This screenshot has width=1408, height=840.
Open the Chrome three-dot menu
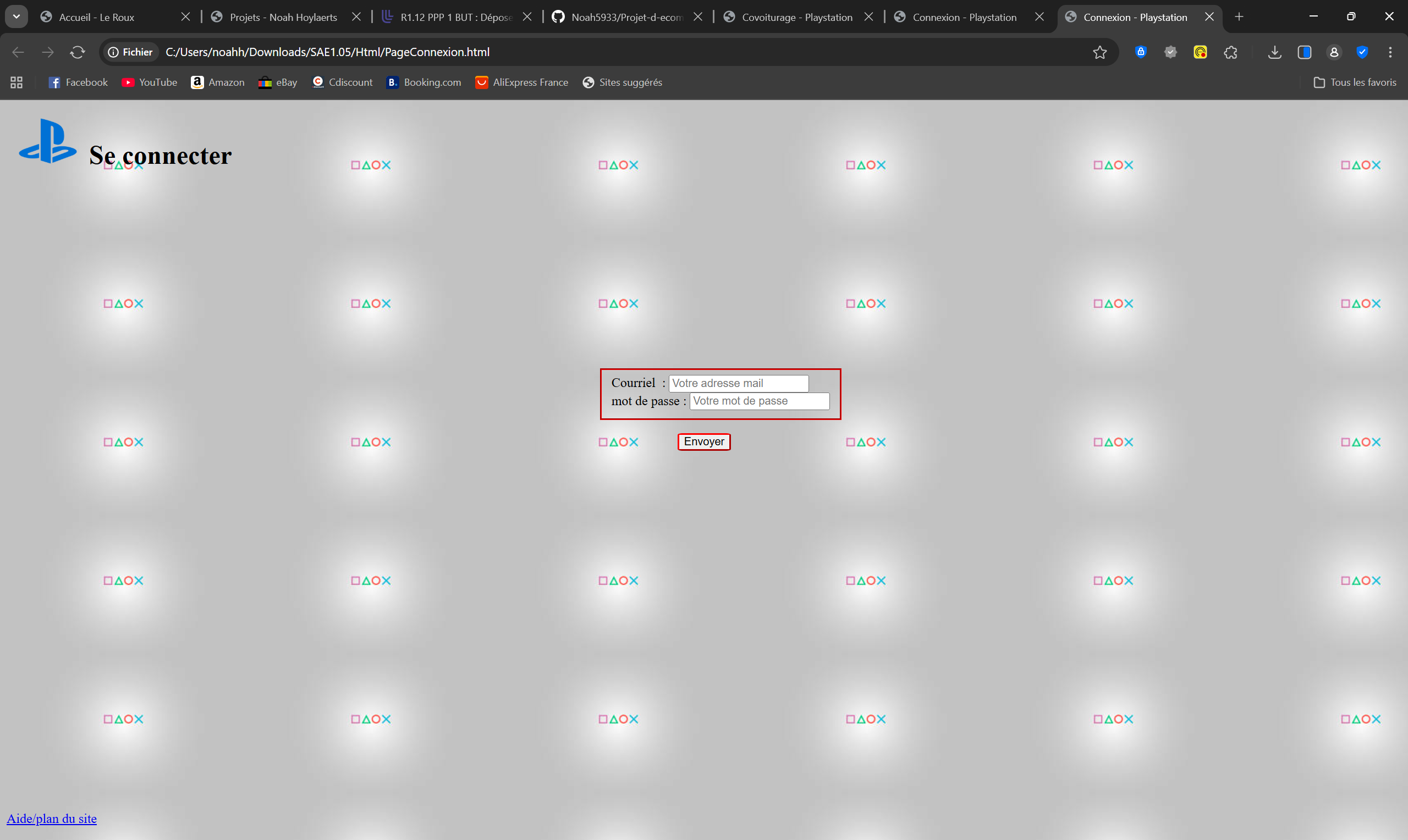pos(1390,52)
